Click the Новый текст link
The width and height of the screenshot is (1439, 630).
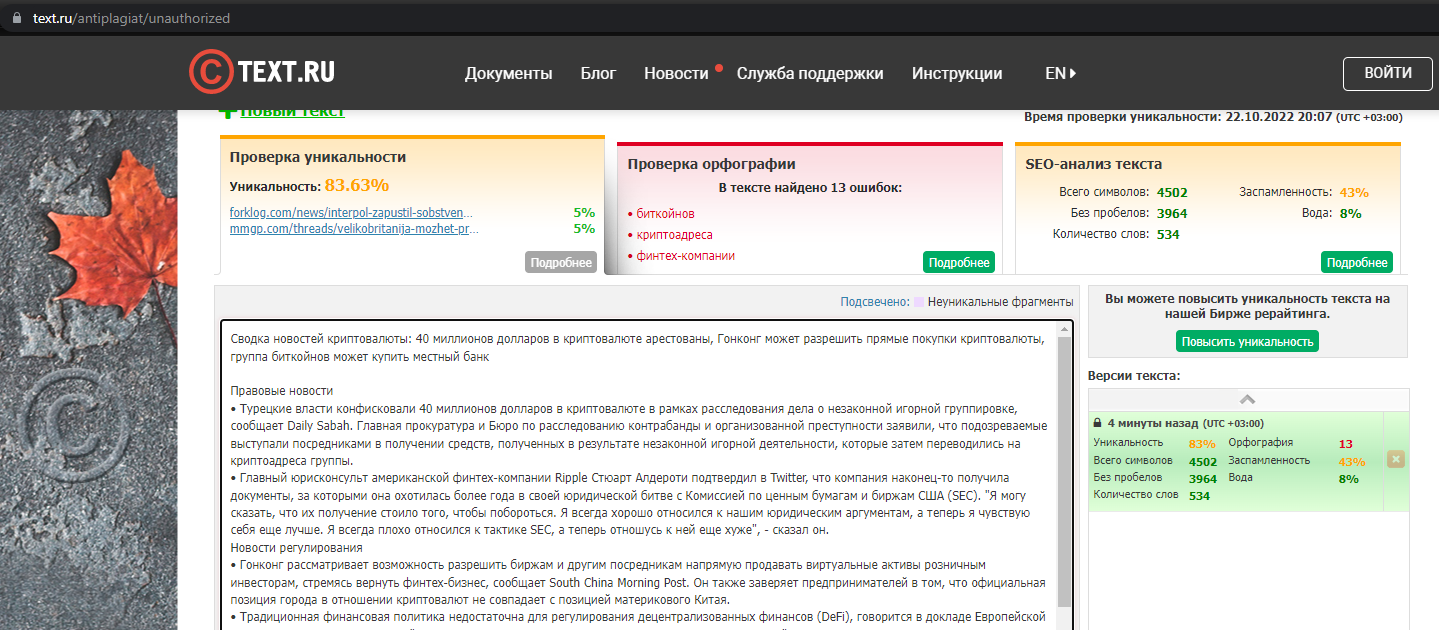tap(292, 112)
